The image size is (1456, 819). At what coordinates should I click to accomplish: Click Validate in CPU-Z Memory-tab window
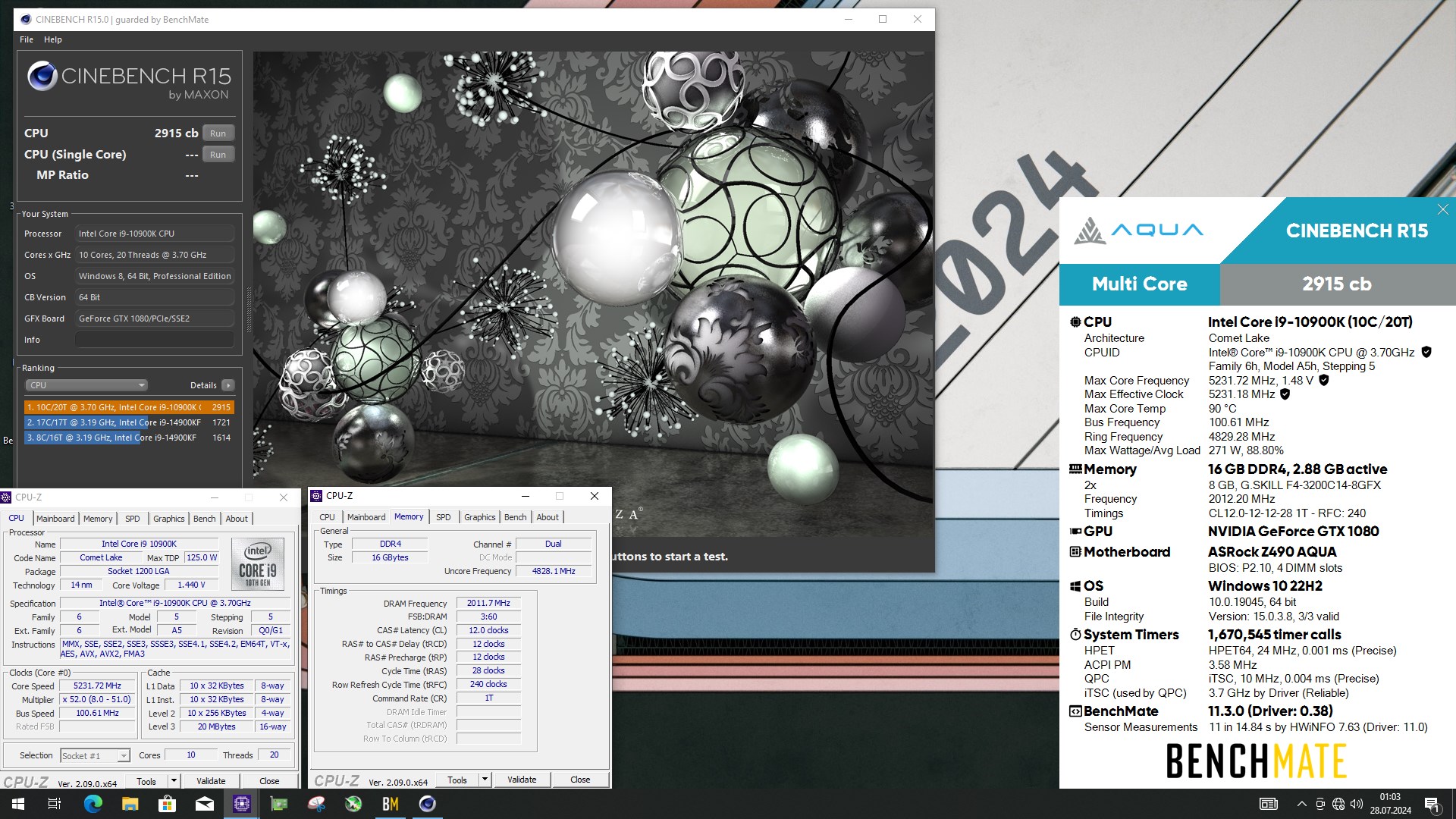[x=522, y=780]
